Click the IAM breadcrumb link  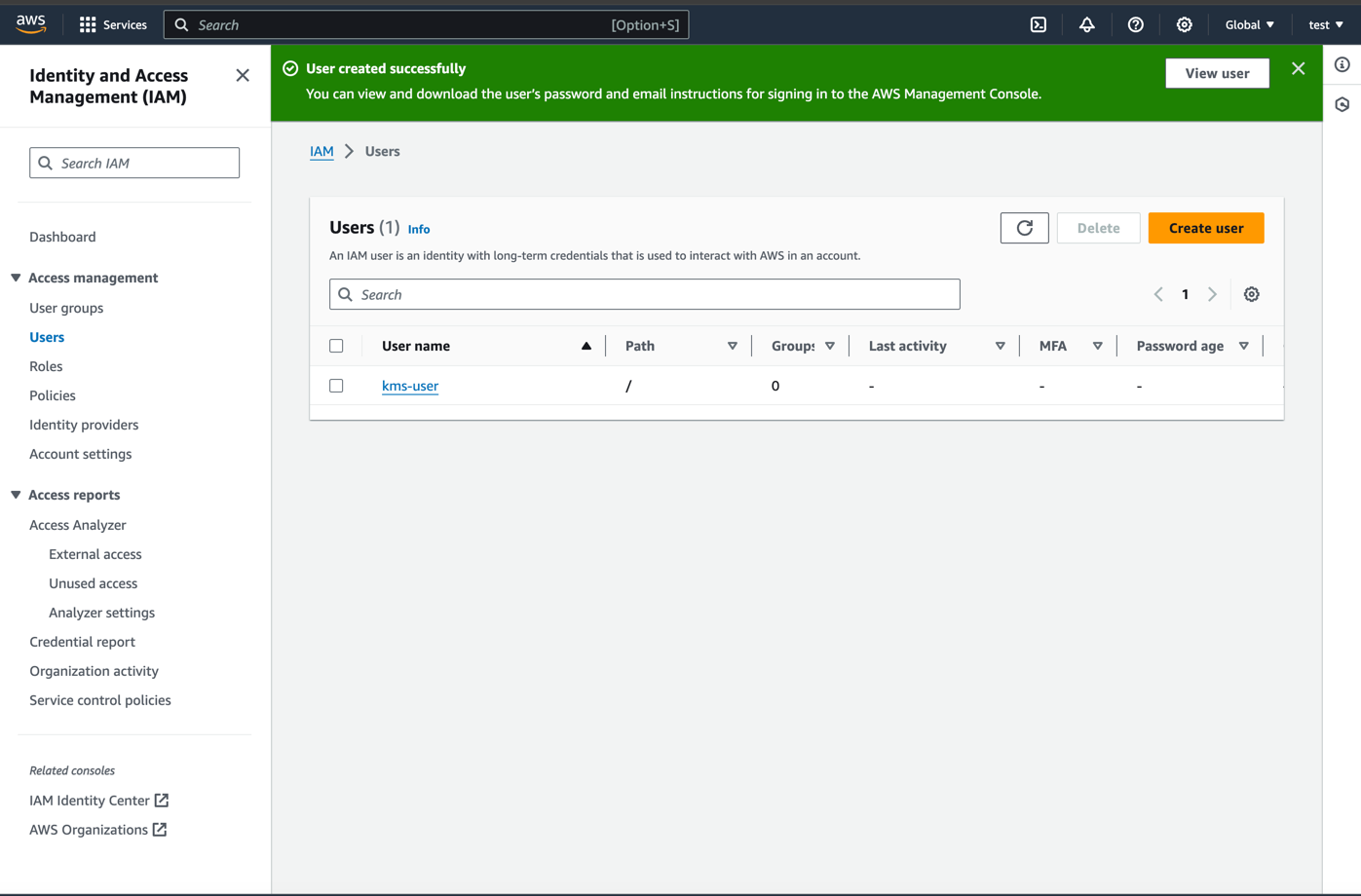(x=321, y=151)
